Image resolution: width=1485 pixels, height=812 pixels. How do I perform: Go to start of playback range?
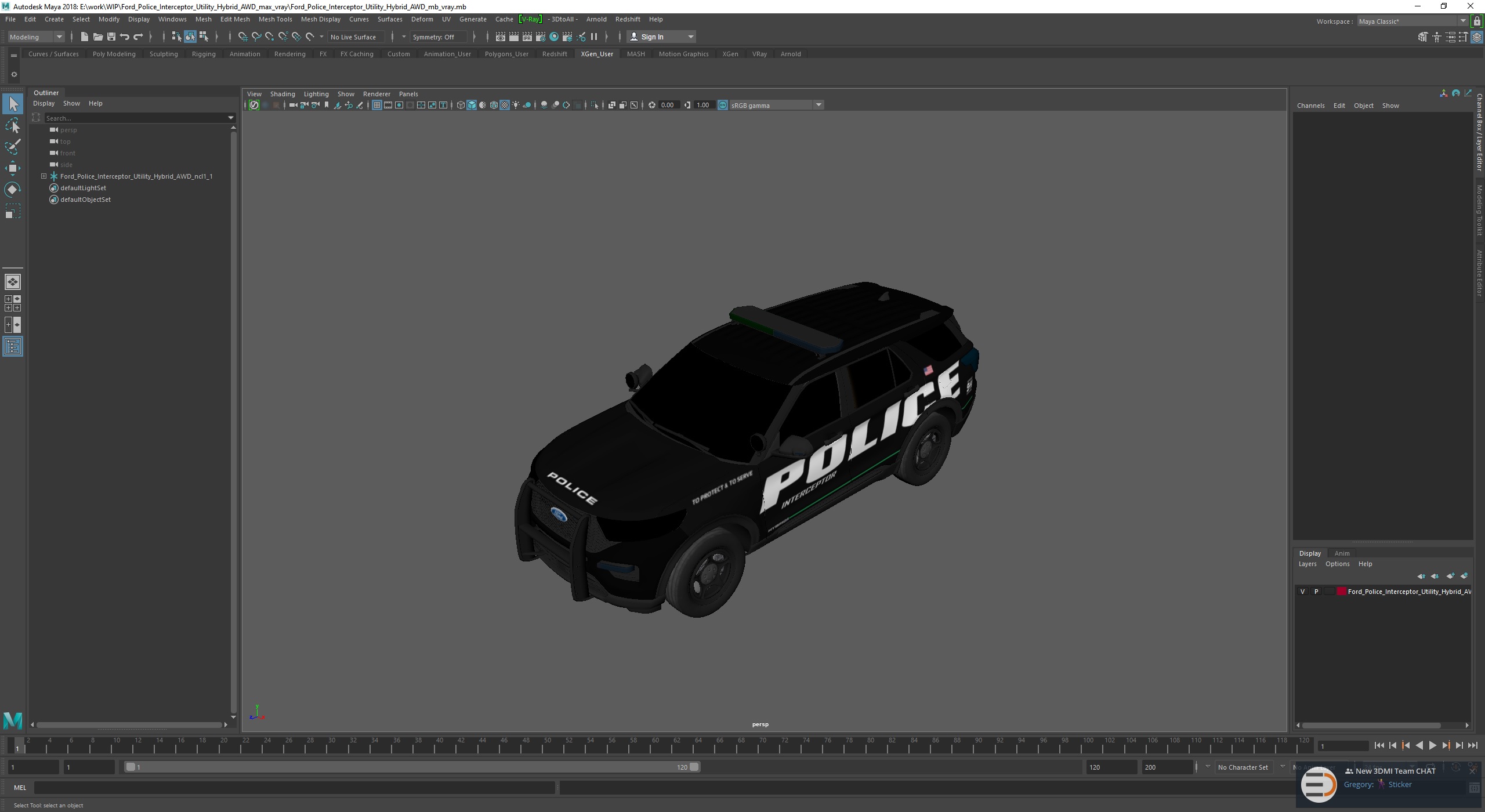[1379, 746]
